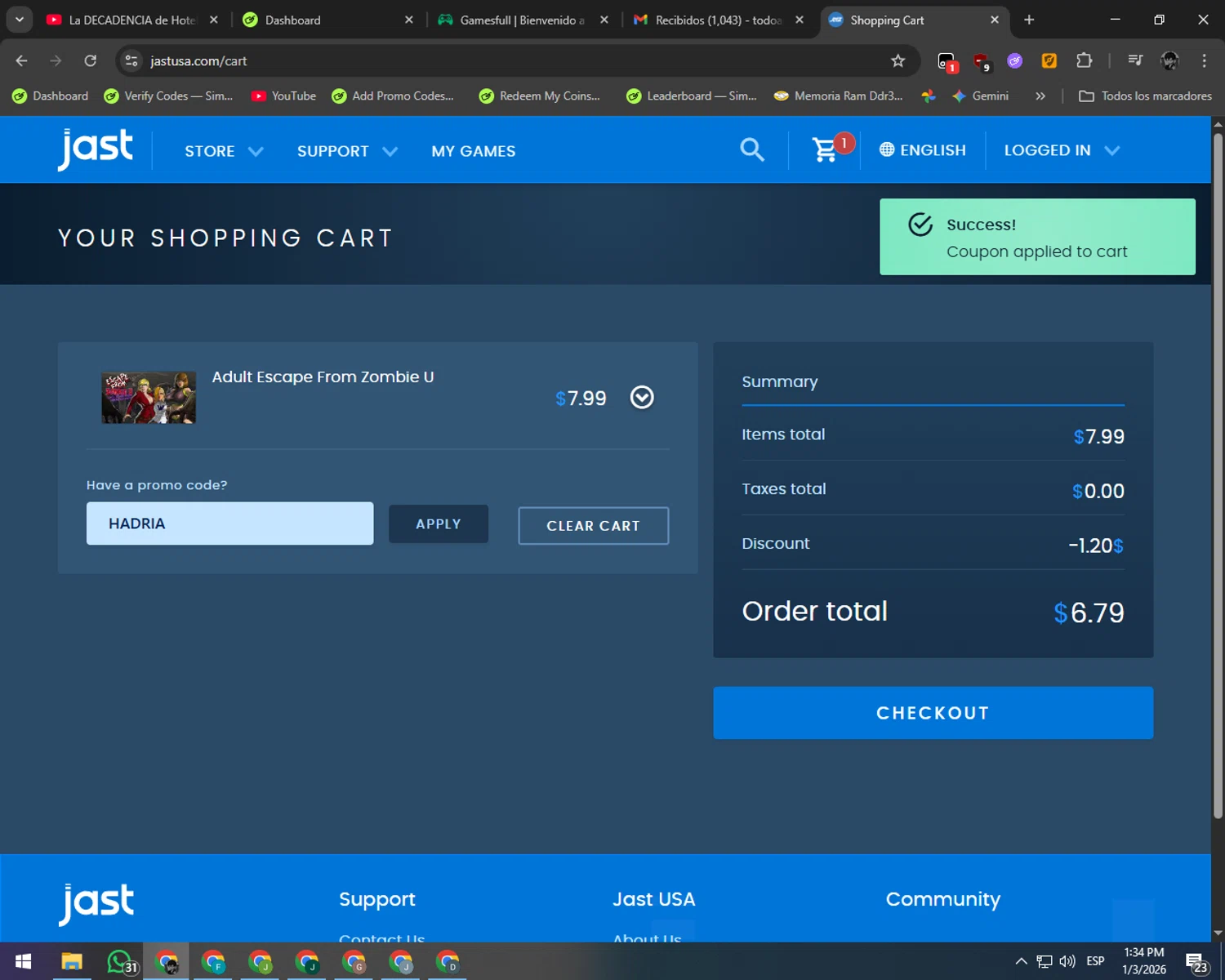Show more bookmarks with the double chevron
The image size is (1225, 980).
click(x=1040, y=96)
